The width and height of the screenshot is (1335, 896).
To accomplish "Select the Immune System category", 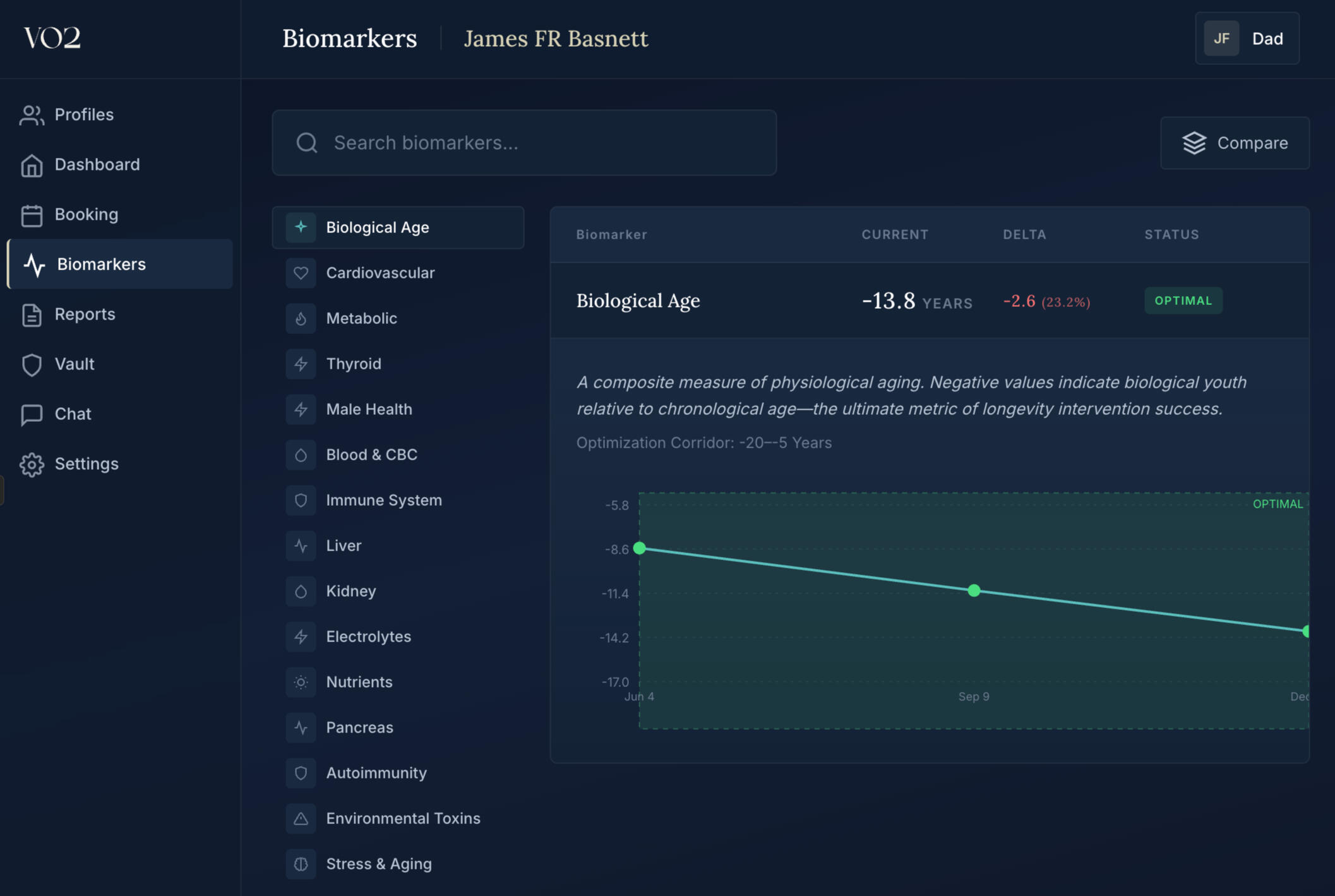I will click(383, 500).
